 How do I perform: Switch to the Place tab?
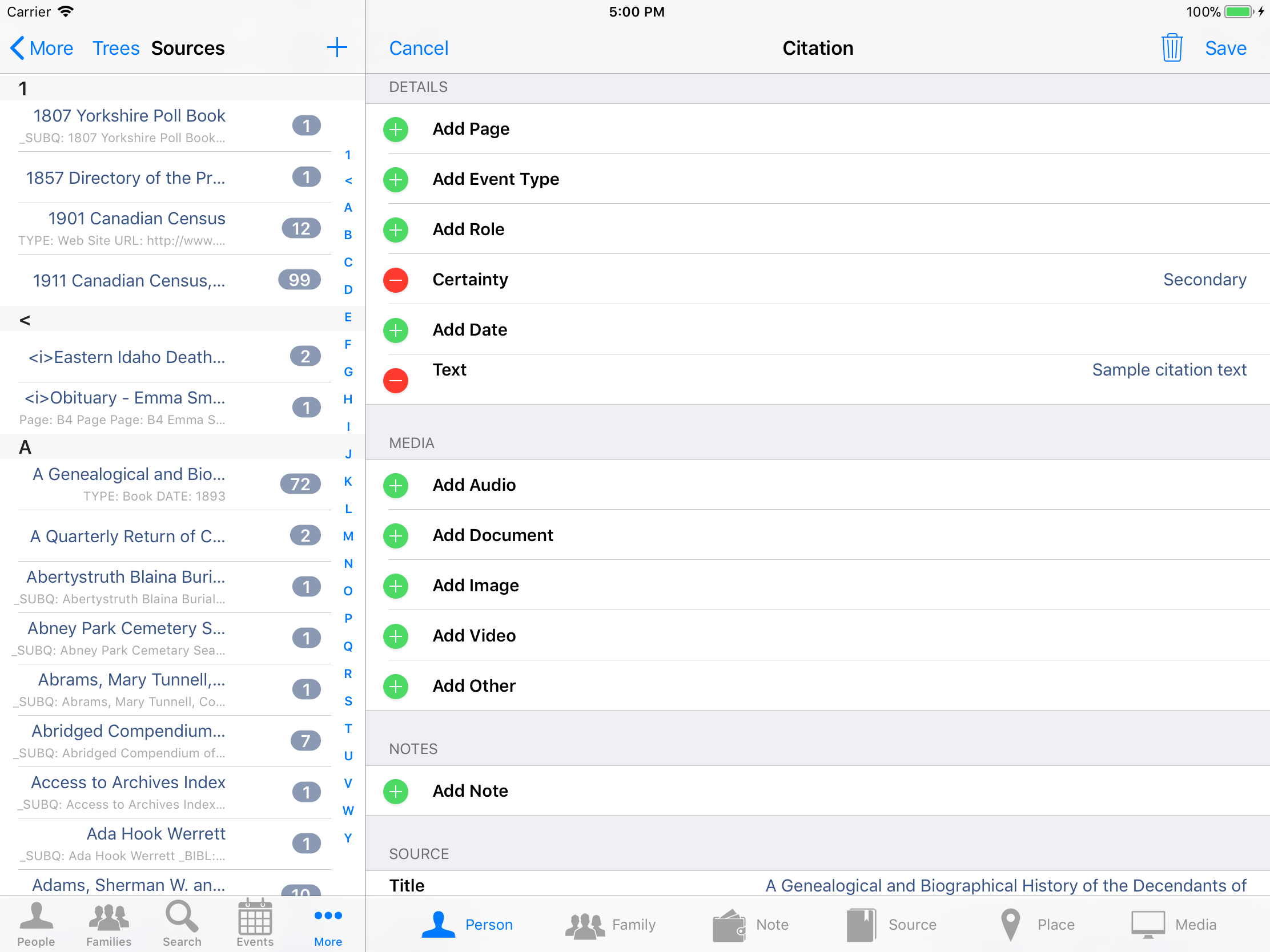1038,925
